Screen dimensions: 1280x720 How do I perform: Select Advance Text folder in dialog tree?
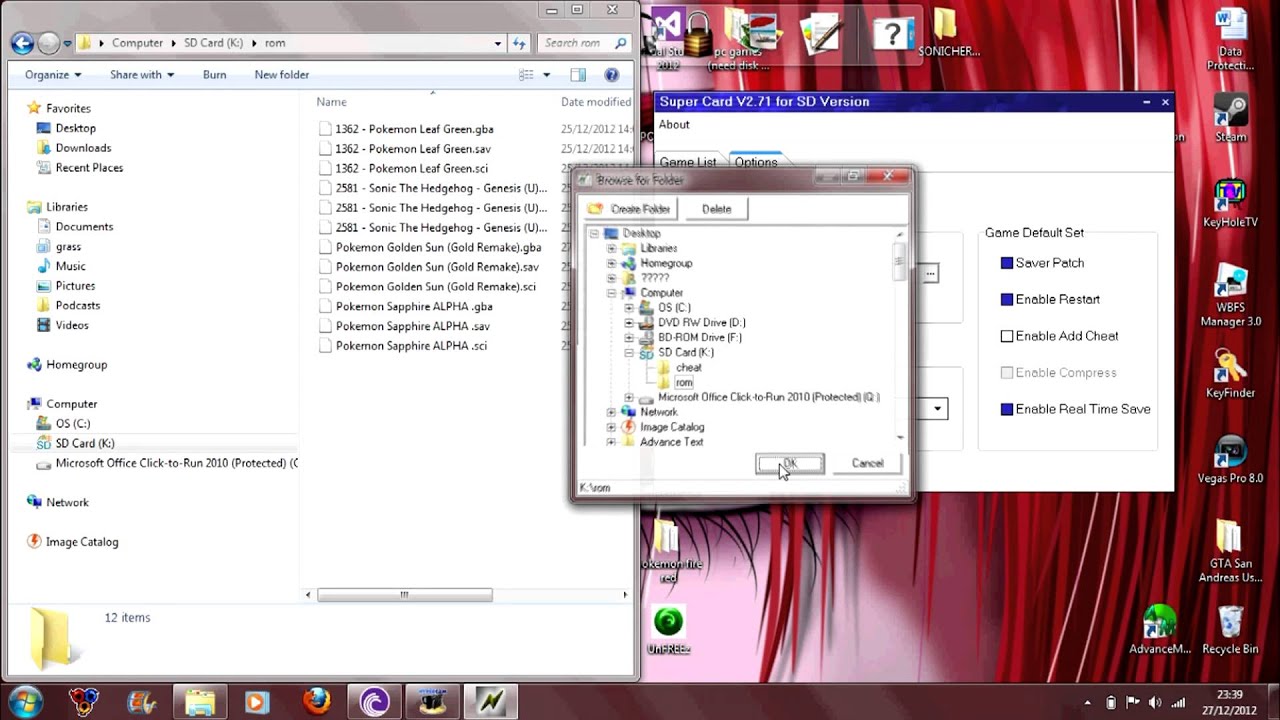[x=672, y=442]
